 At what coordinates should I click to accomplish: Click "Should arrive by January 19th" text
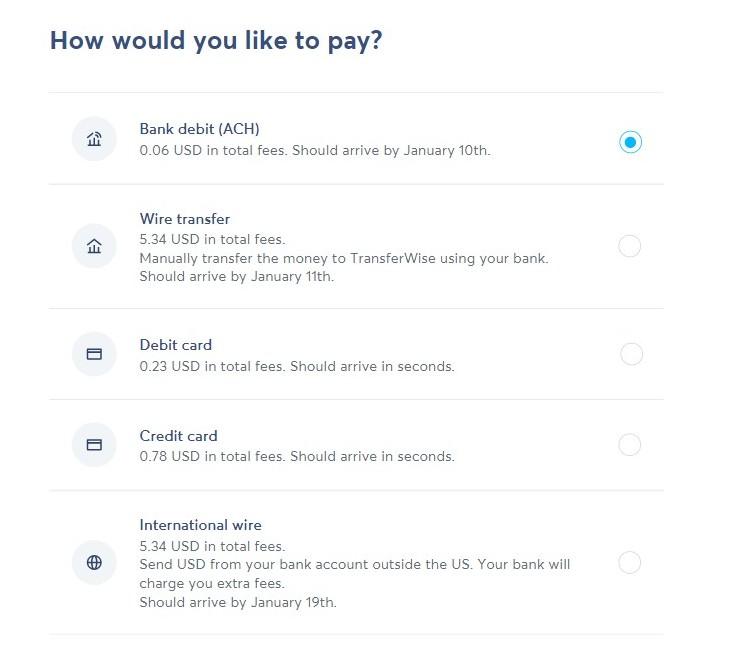238,602
